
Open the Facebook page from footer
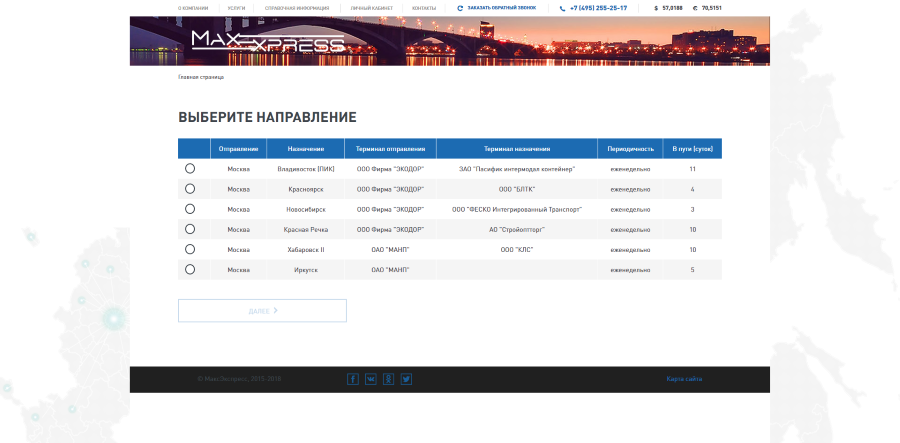(x=353, y=379)
